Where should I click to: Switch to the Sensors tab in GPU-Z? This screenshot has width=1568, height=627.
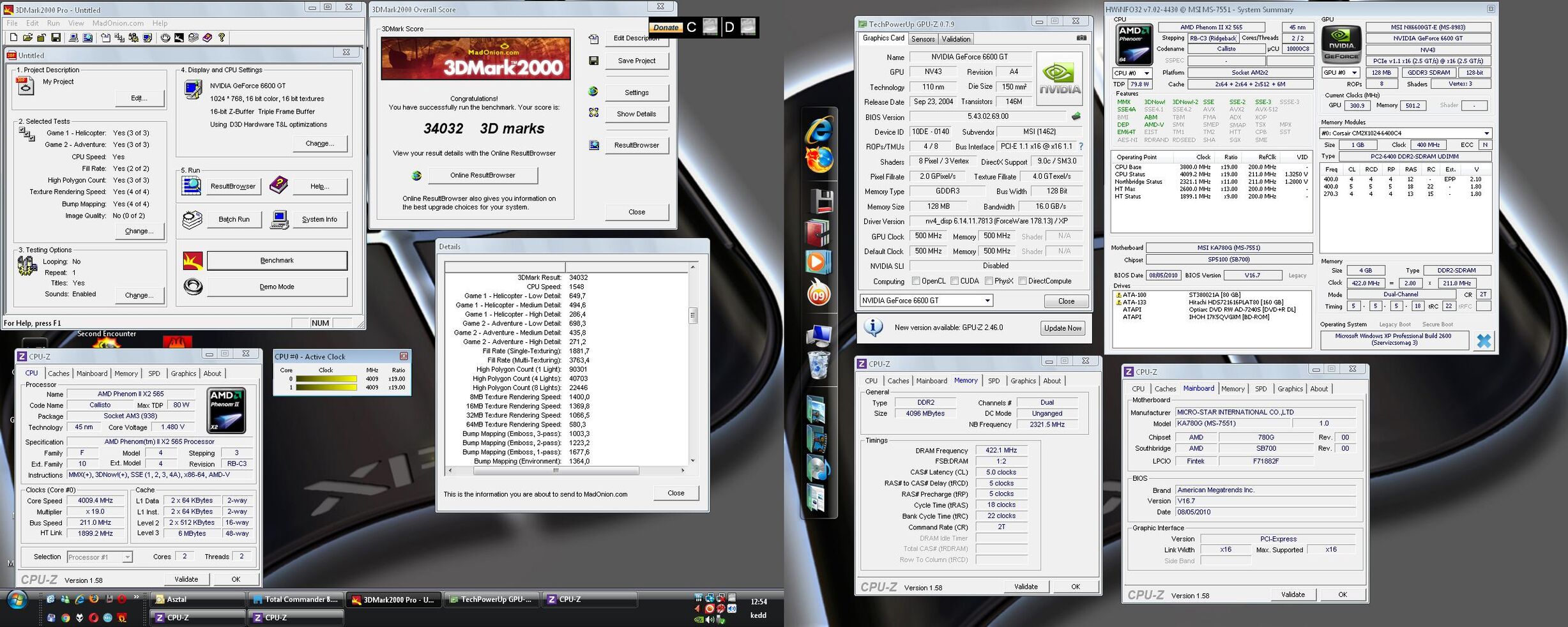pos(922,39)
